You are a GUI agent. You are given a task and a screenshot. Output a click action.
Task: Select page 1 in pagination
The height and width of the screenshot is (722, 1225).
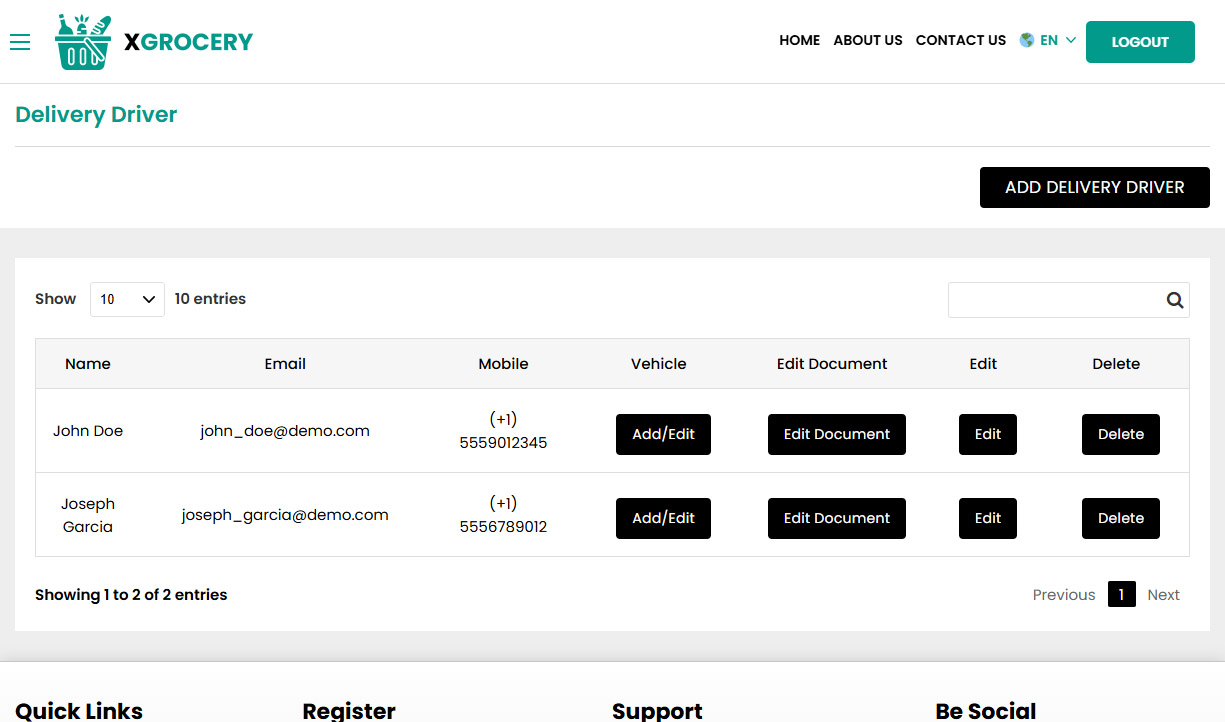tap(1121, 595)
